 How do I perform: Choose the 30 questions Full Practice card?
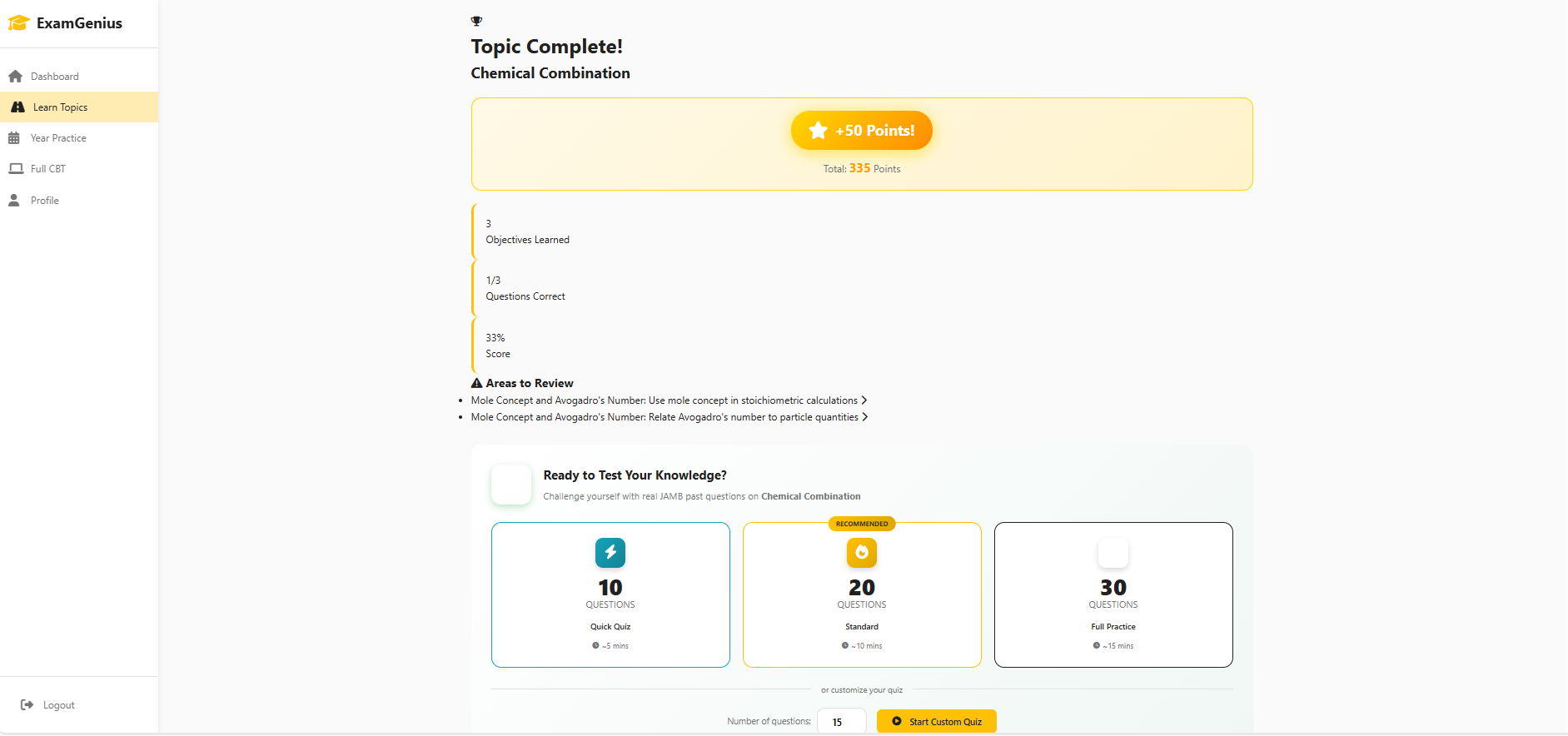(1113, 594)
